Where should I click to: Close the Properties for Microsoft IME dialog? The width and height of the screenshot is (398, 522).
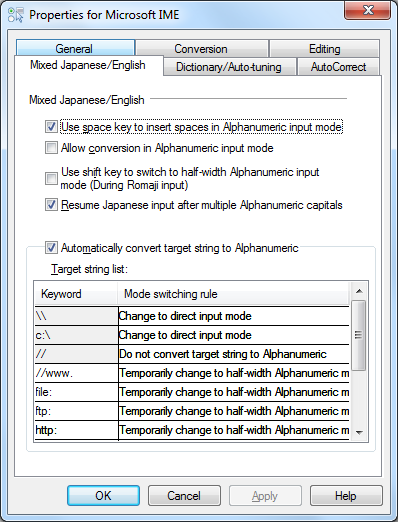[x=367, y=10]
